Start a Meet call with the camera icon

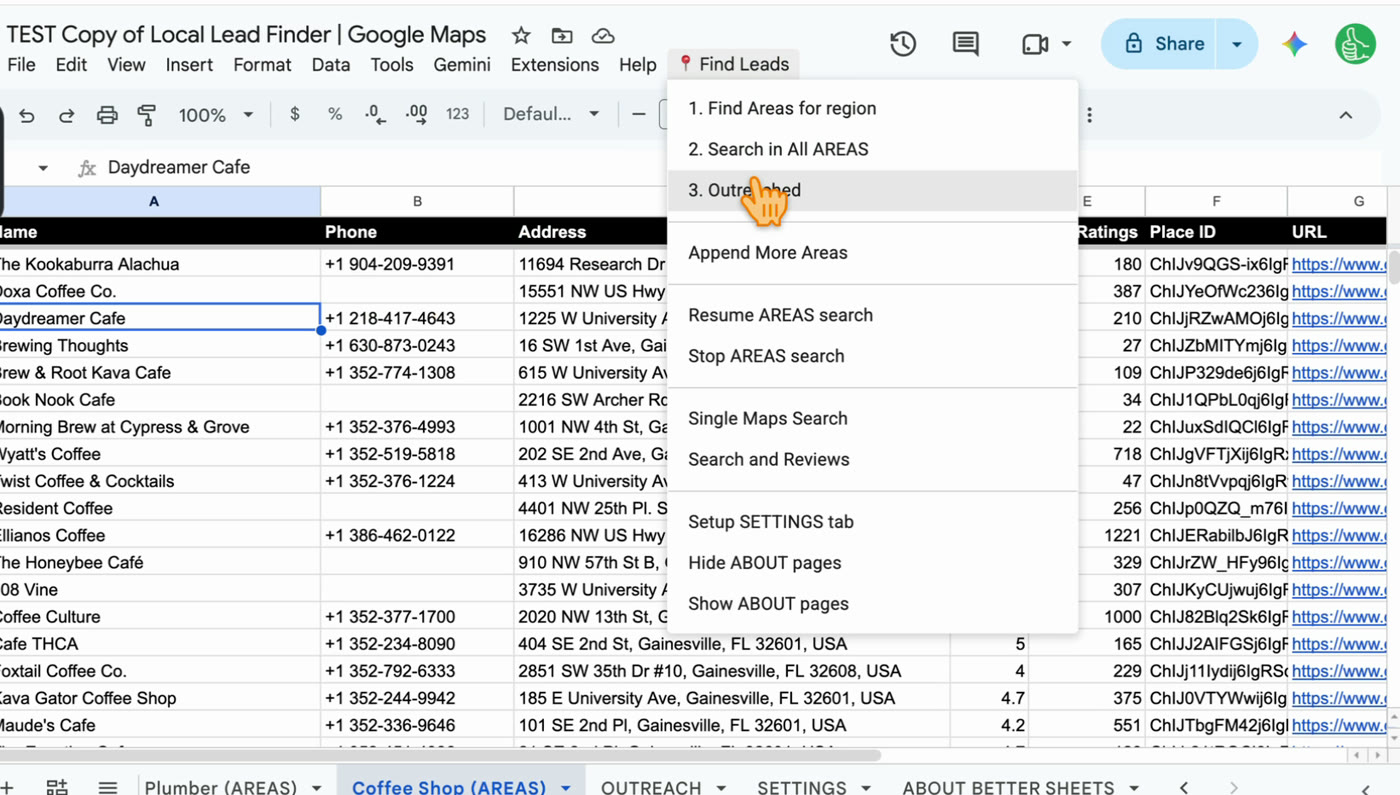tap(1035, 44)
